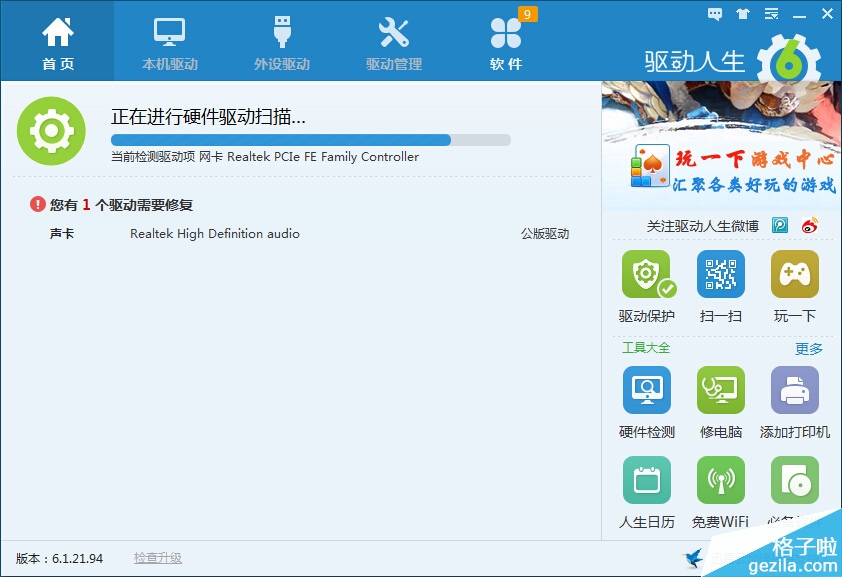Open the 免费WiFi tool
Viewport: 842px width, 577px height.
pos(721,492)
